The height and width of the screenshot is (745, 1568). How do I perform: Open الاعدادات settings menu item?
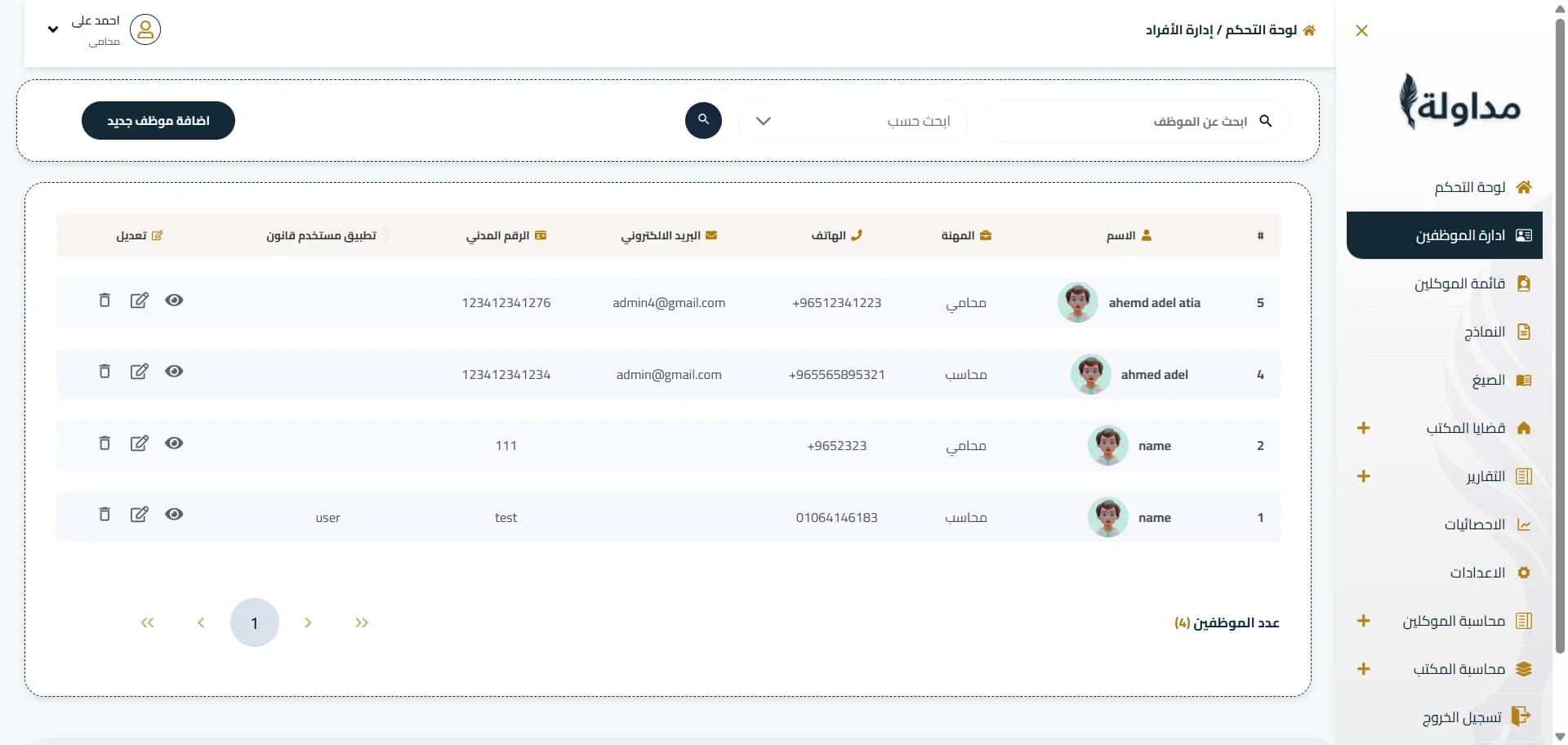point(1445,573)
